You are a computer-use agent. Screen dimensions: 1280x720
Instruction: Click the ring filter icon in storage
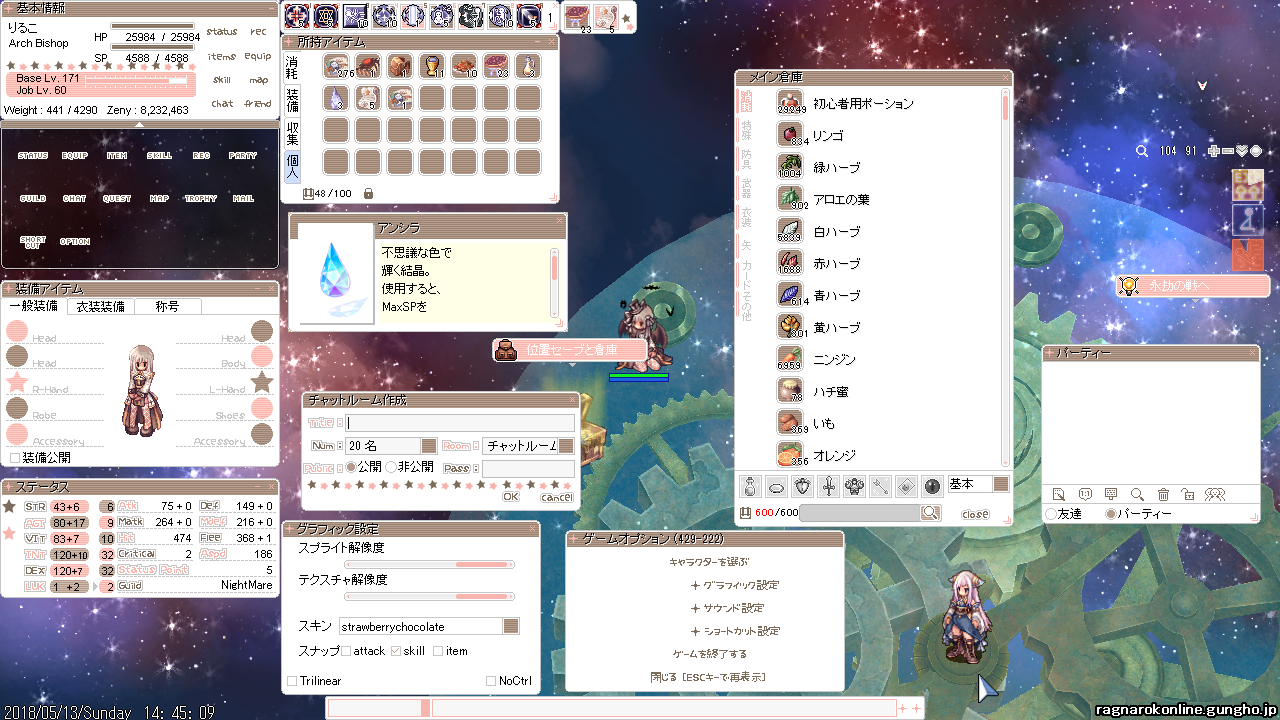[776, 486]
